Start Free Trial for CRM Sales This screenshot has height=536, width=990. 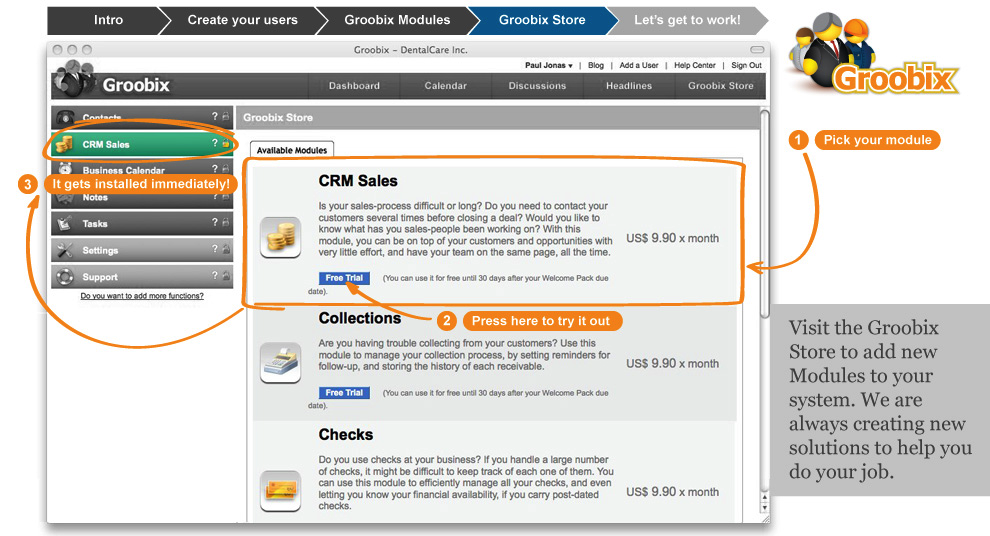(x=344, y=278)
